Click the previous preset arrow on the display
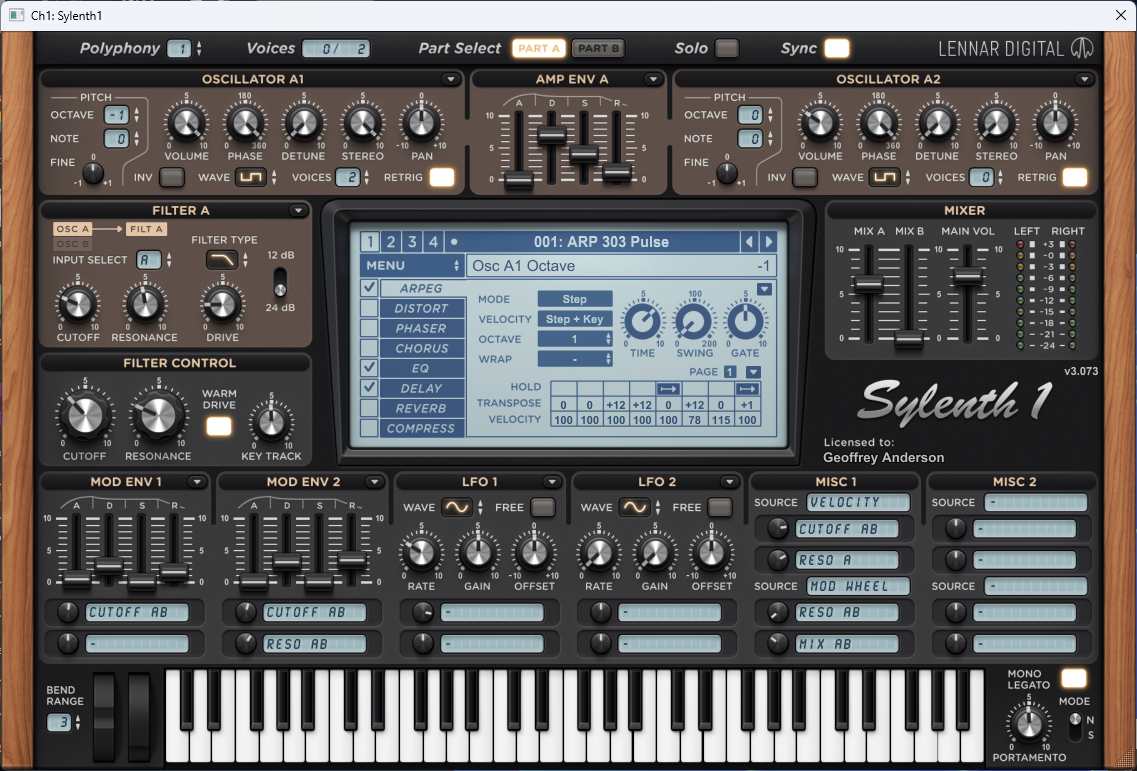Viewport: 1137px width, 771px height. (750, 241)
